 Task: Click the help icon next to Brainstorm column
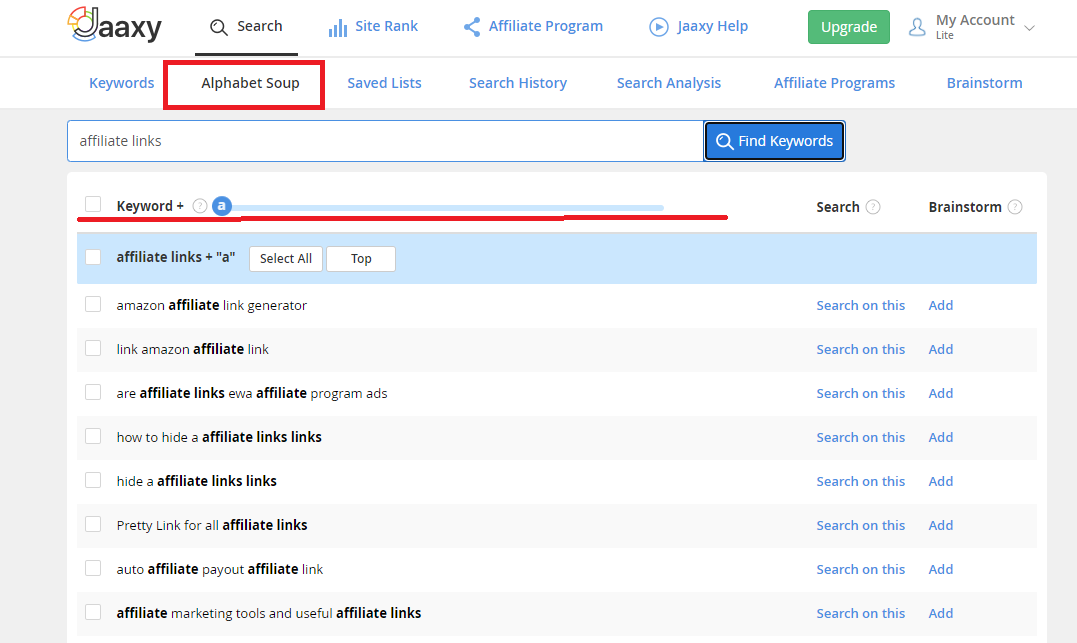(1014, 207)
